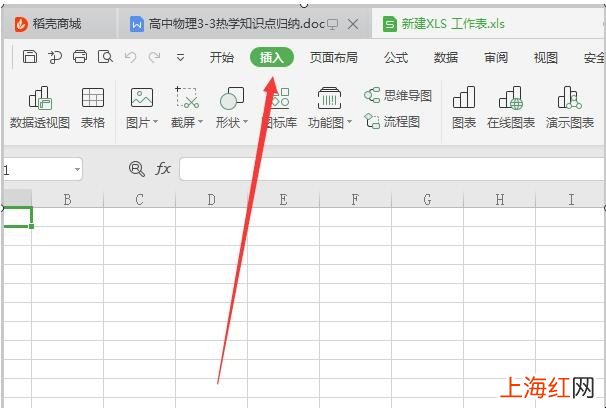This screenshot has height=408, width=606.
Task: Select column C header
Action: tap(139, 199)
